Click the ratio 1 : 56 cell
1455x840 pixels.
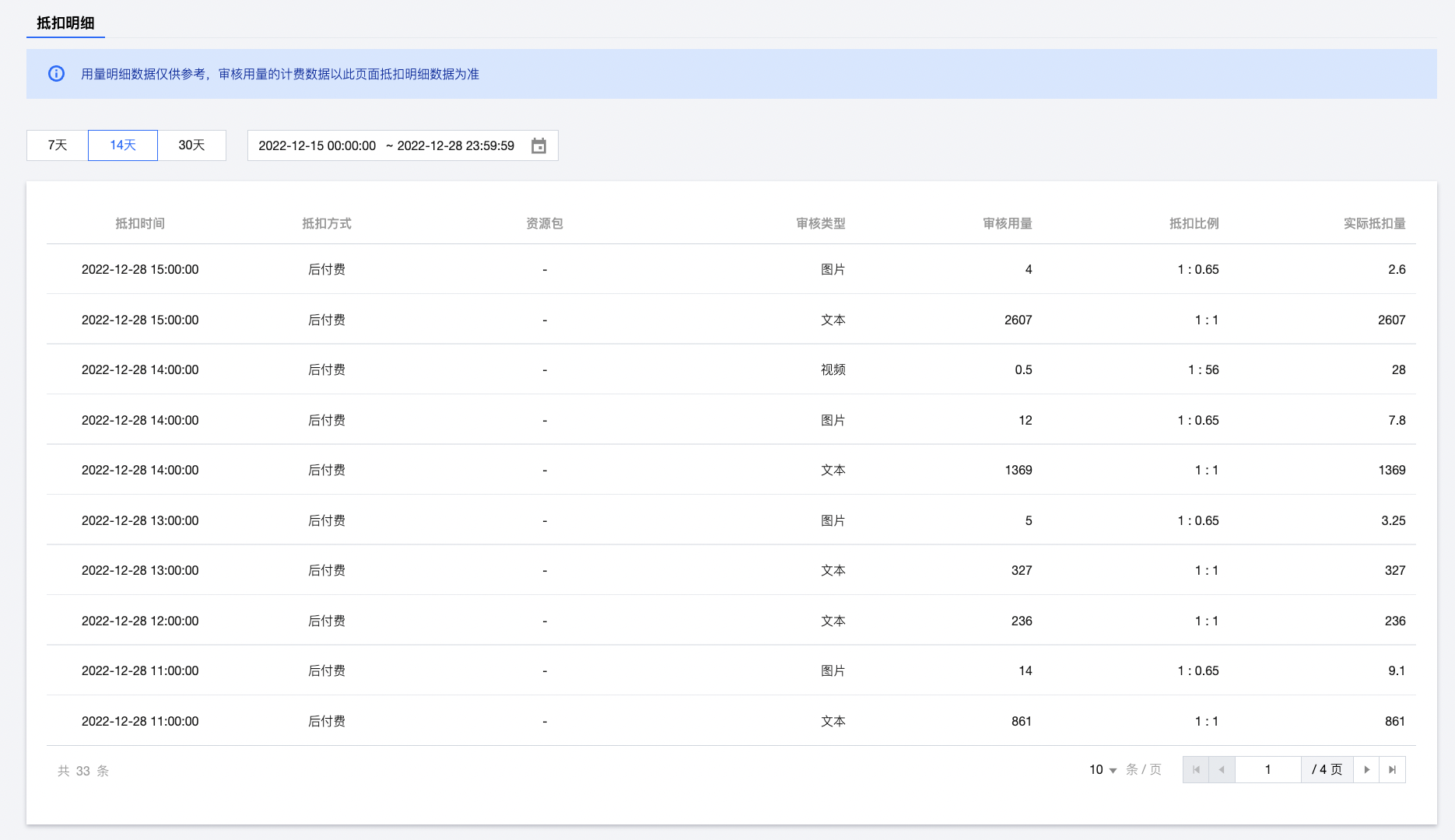pyautogui.click(x=1204, y=370)
